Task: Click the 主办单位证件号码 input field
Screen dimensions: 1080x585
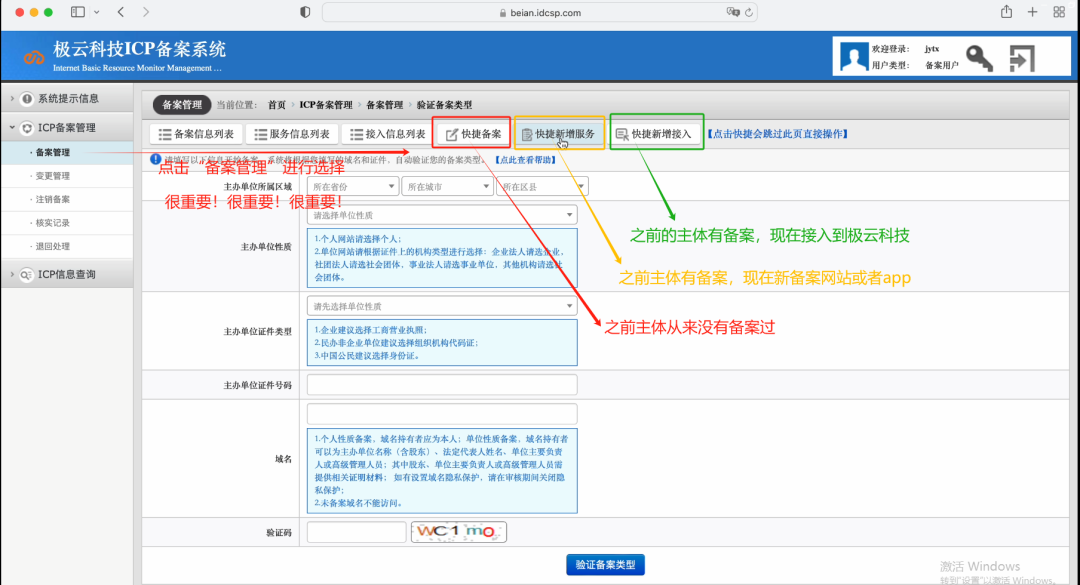Action: pos(441,385)
